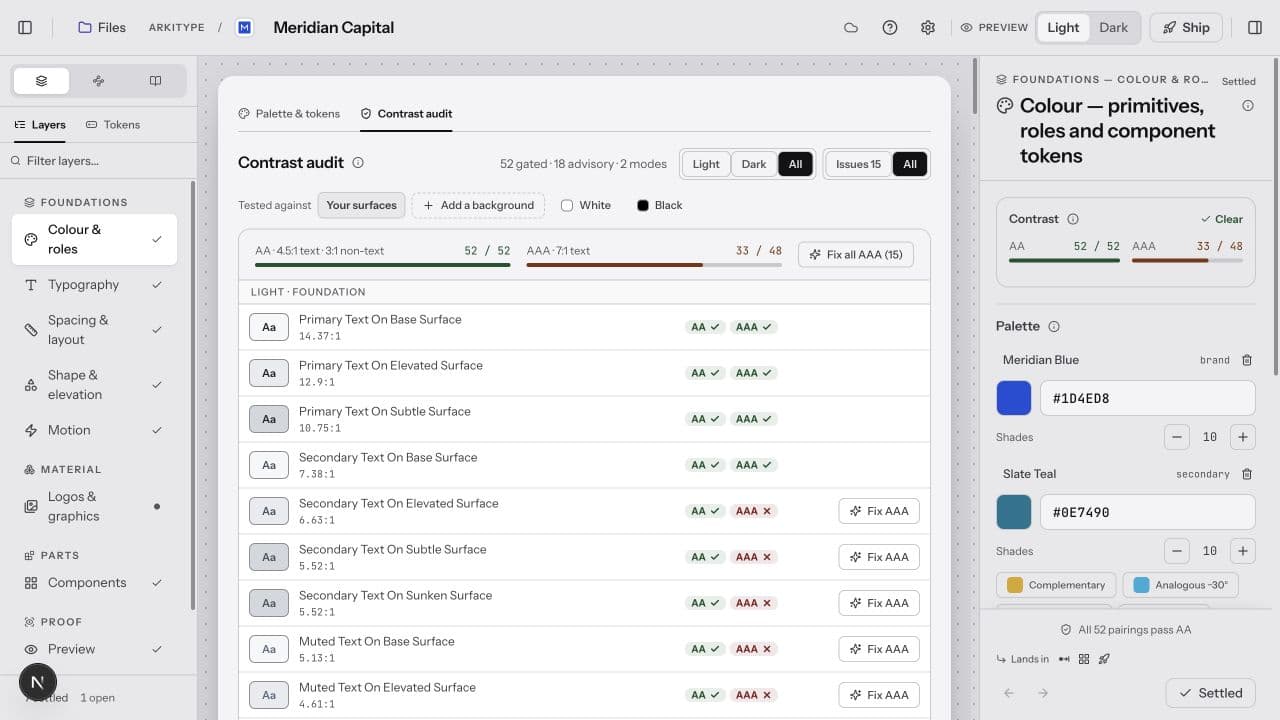The width and height of the screenshot is (1280, 720).
Task: Toggle the Your surfaces background chip
Action: tap(361, 206)
